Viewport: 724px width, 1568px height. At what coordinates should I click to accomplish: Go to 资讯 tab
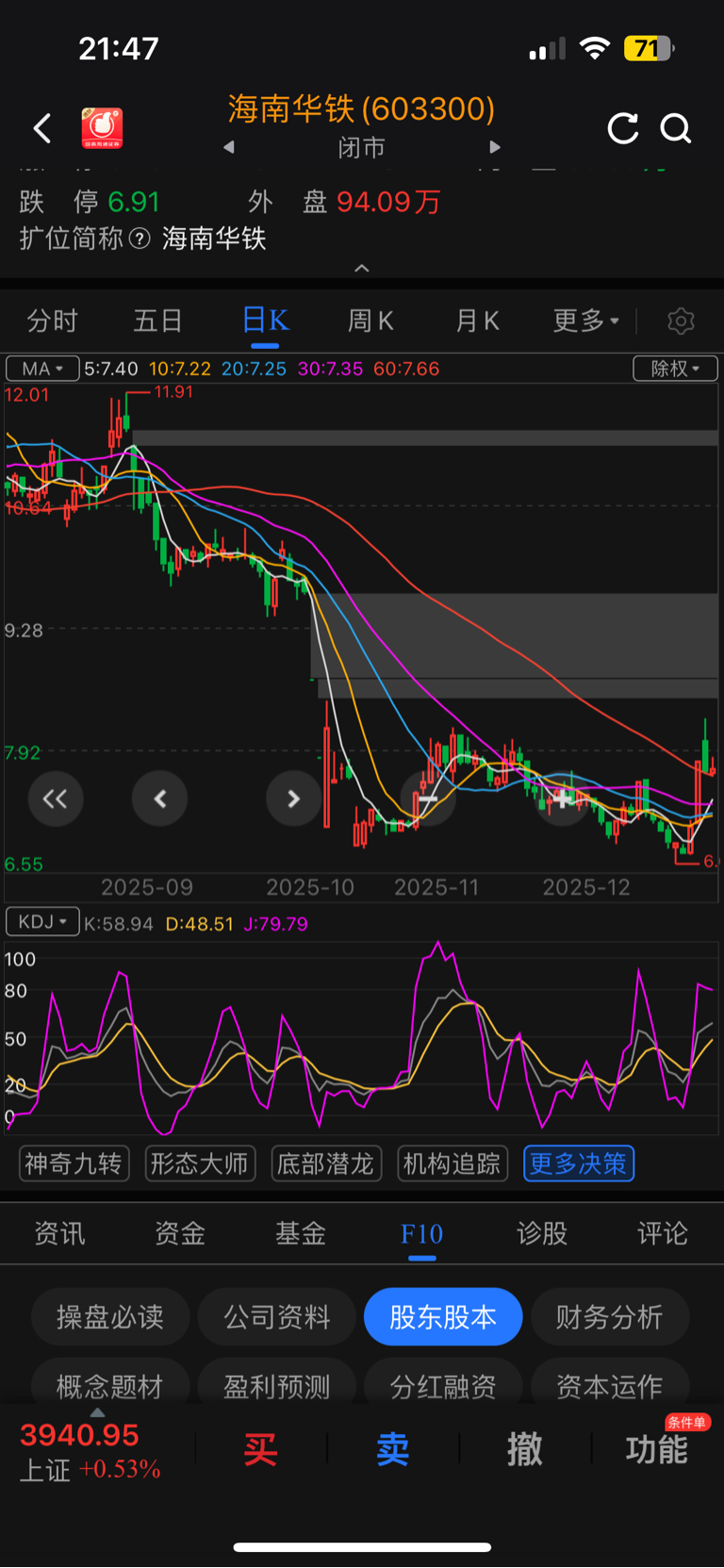(59, 1234)
